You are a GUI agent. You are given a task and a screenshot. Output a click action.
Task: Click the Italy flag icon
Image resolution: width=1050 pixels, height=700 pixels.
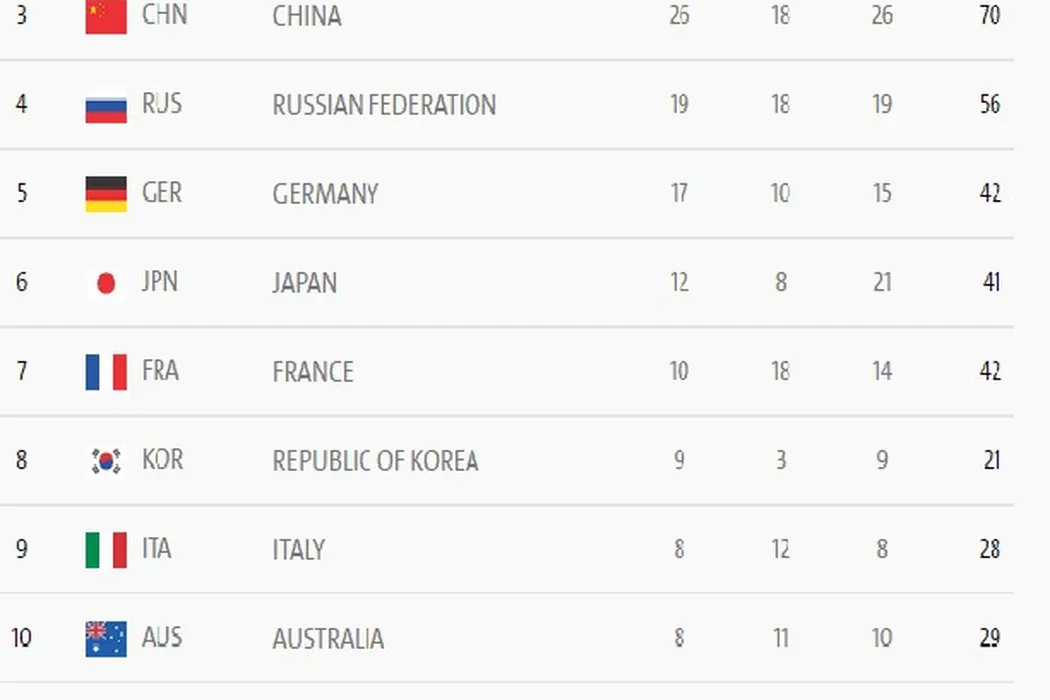106,550
